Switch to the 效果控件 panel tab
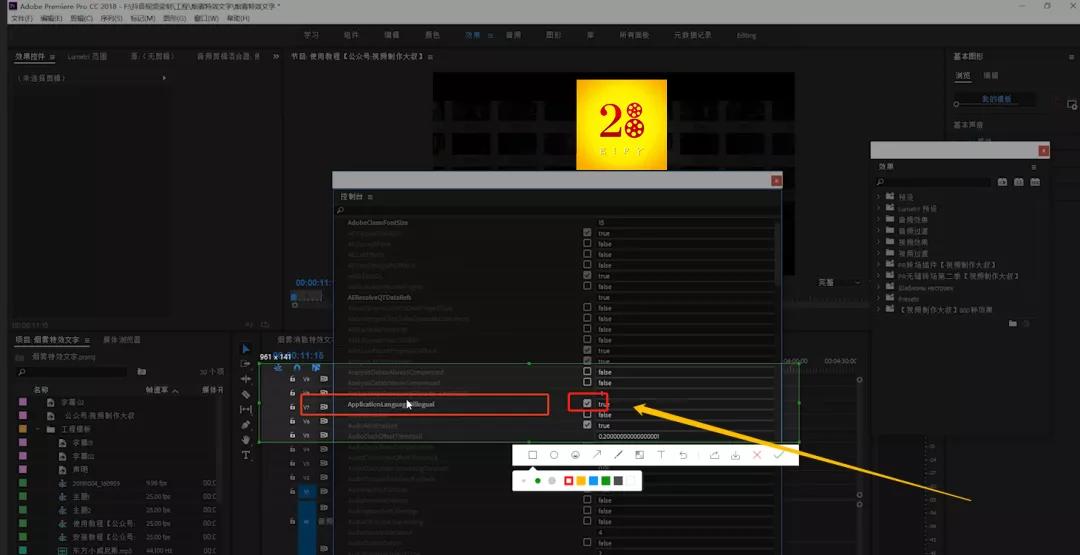This screenshot has width=1080, height=555. pos(30,56)
